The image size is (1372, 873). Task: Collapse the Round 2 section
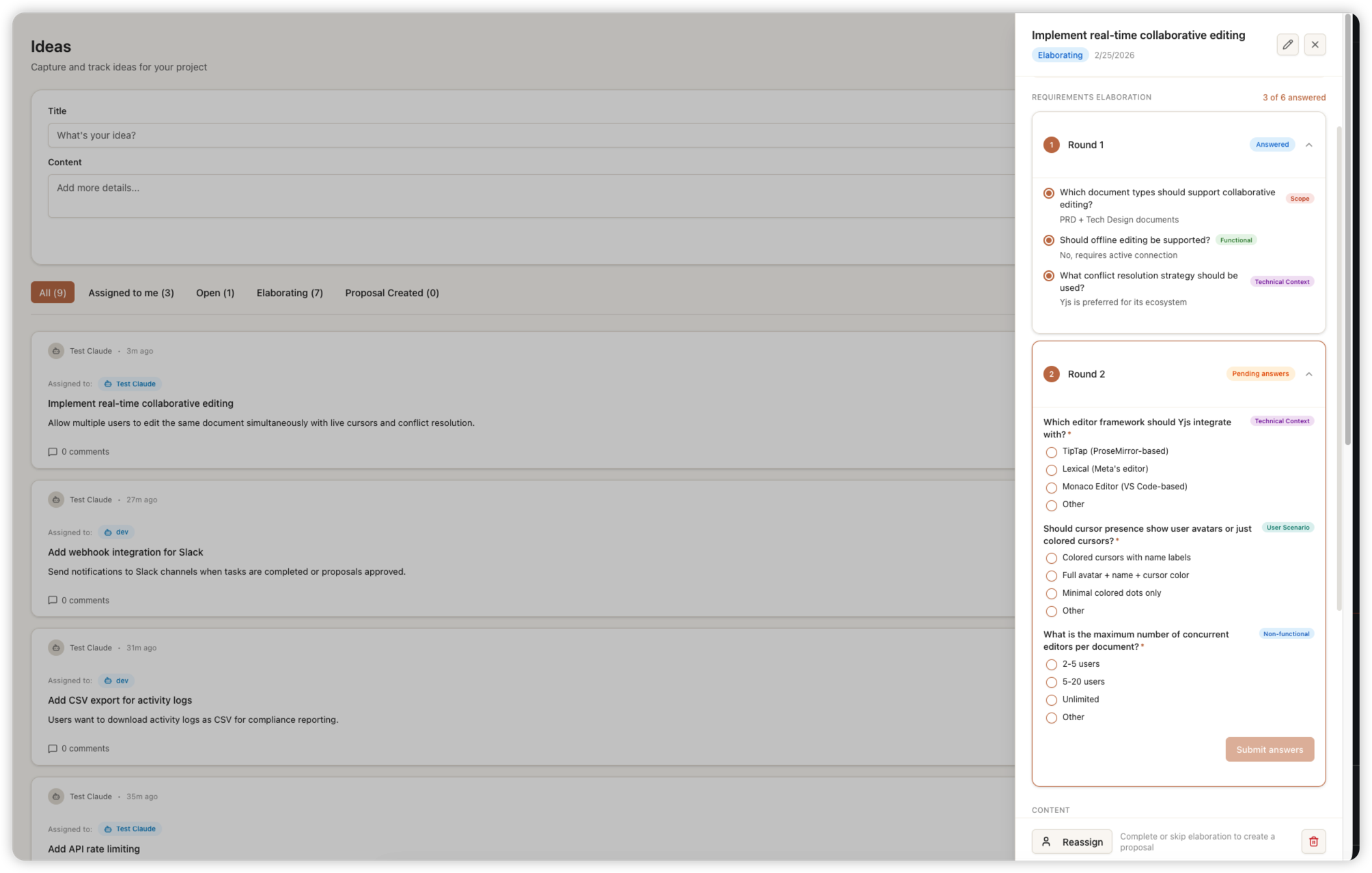click(1309, 374)
